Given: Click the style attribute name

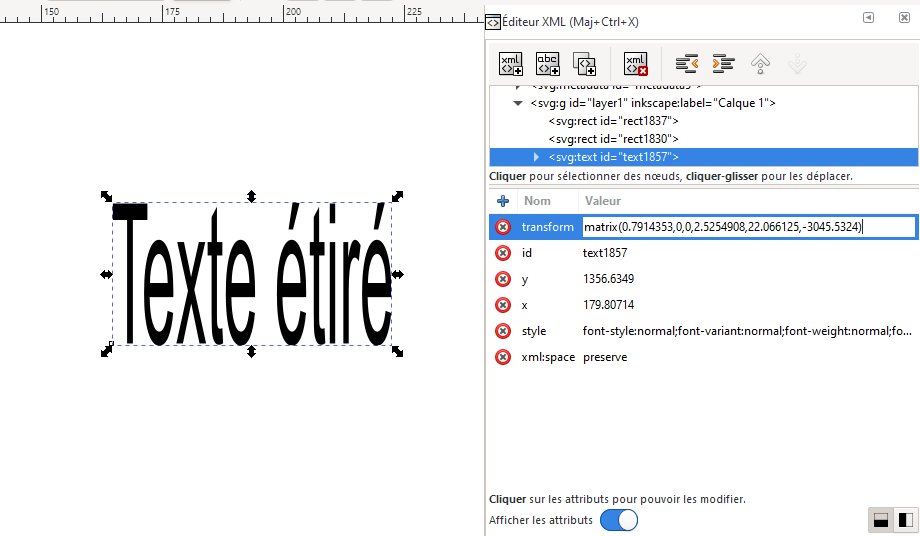Looking at the screenshot, I should click(x=533, y=331).
